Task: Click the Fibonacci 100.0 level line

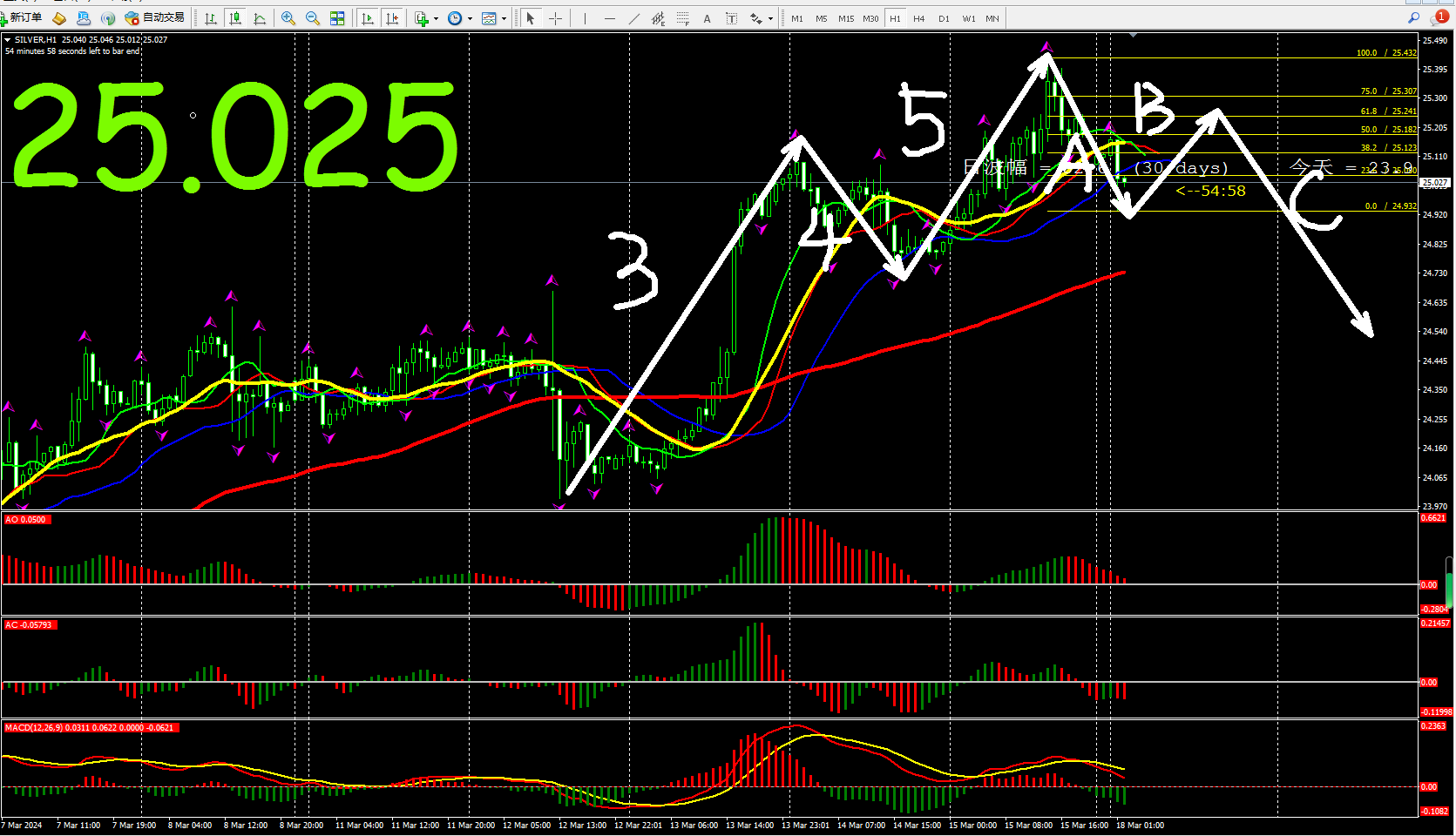Action: point(1220,58)
